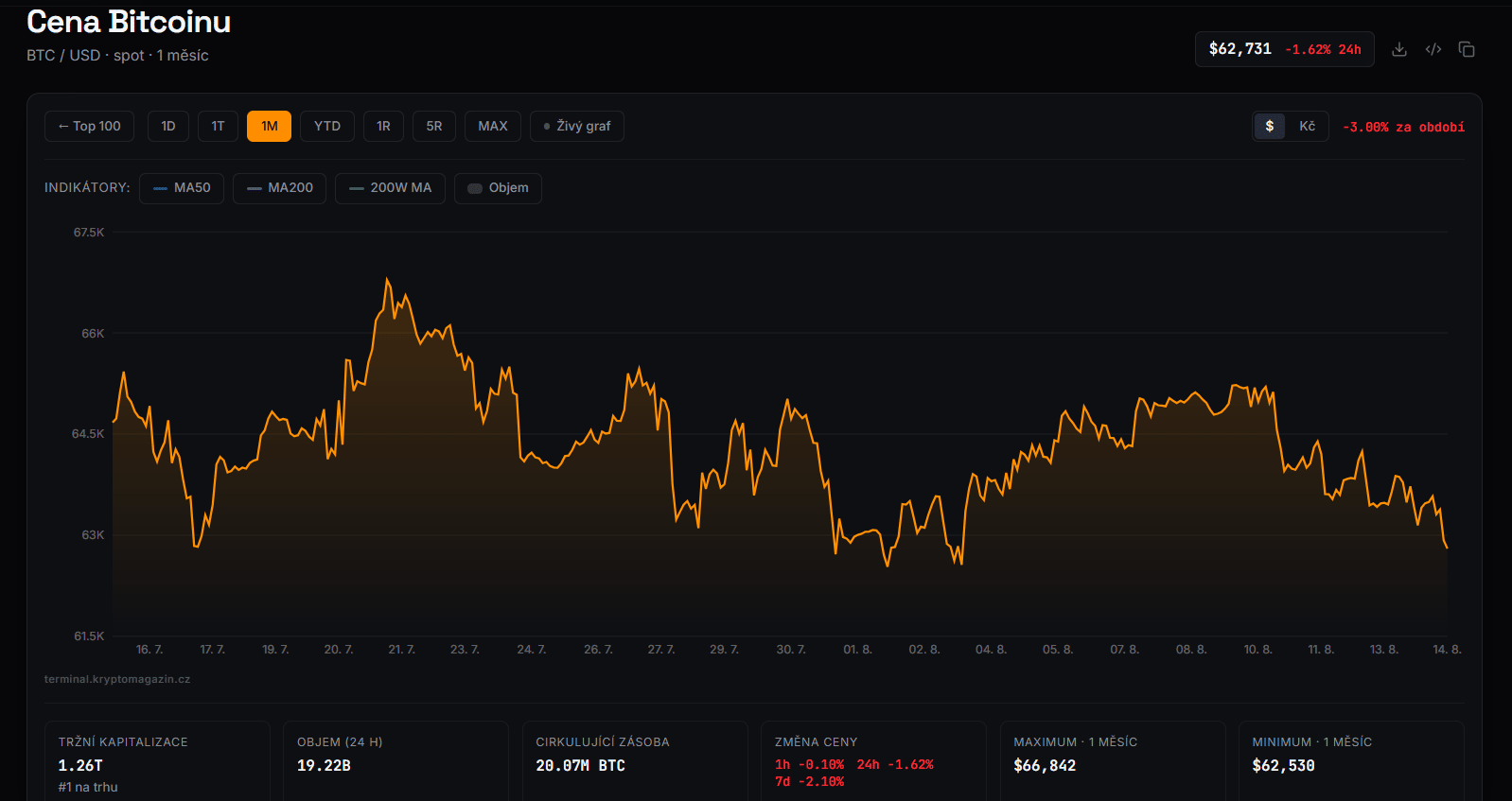Viewport: 1512px width, 801px height.
Task: Download the Bitcoin chart image
Action: pyautogui.click(x=1399, y=49)
